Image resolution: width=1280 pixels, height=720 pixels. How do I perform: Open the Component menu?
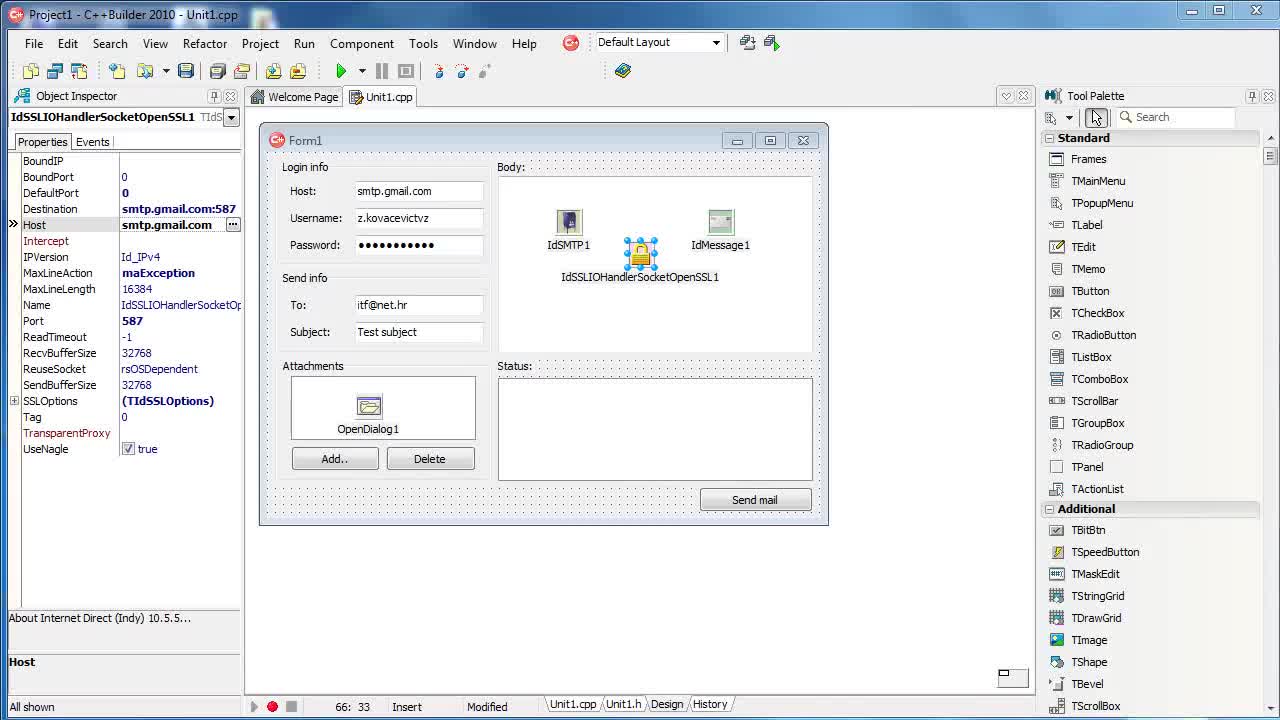point(361,43)
